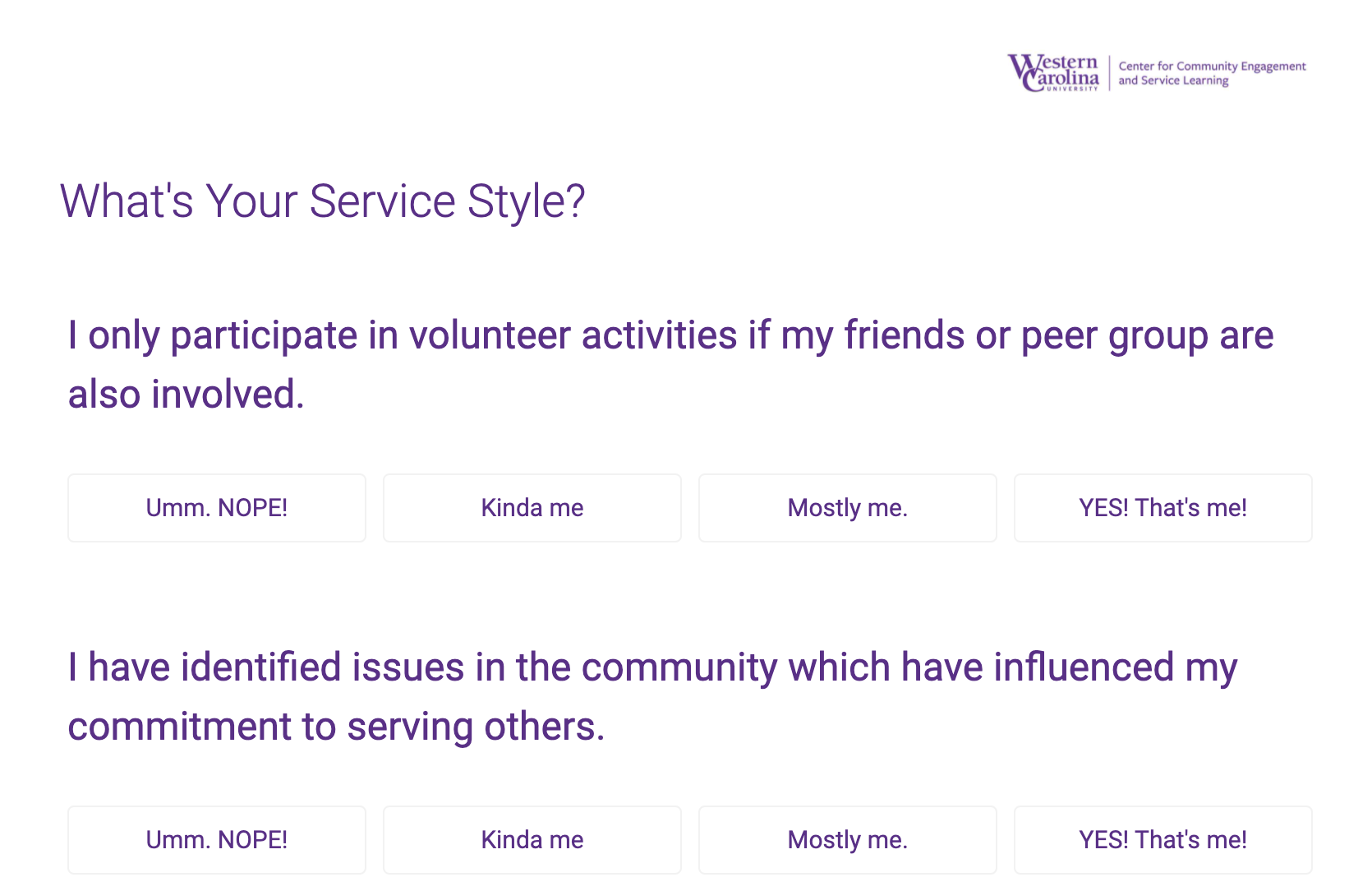Select "YES! That's me!" for the friends statement
Image resolution: width=1372 pixels, height=891 pixels.
(x=1163, y=508)
